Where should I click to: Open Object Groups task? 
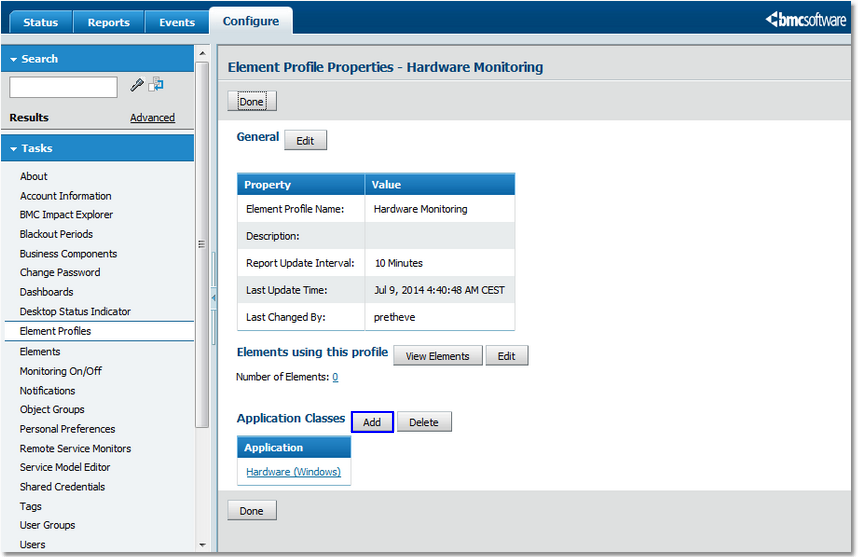52,409
